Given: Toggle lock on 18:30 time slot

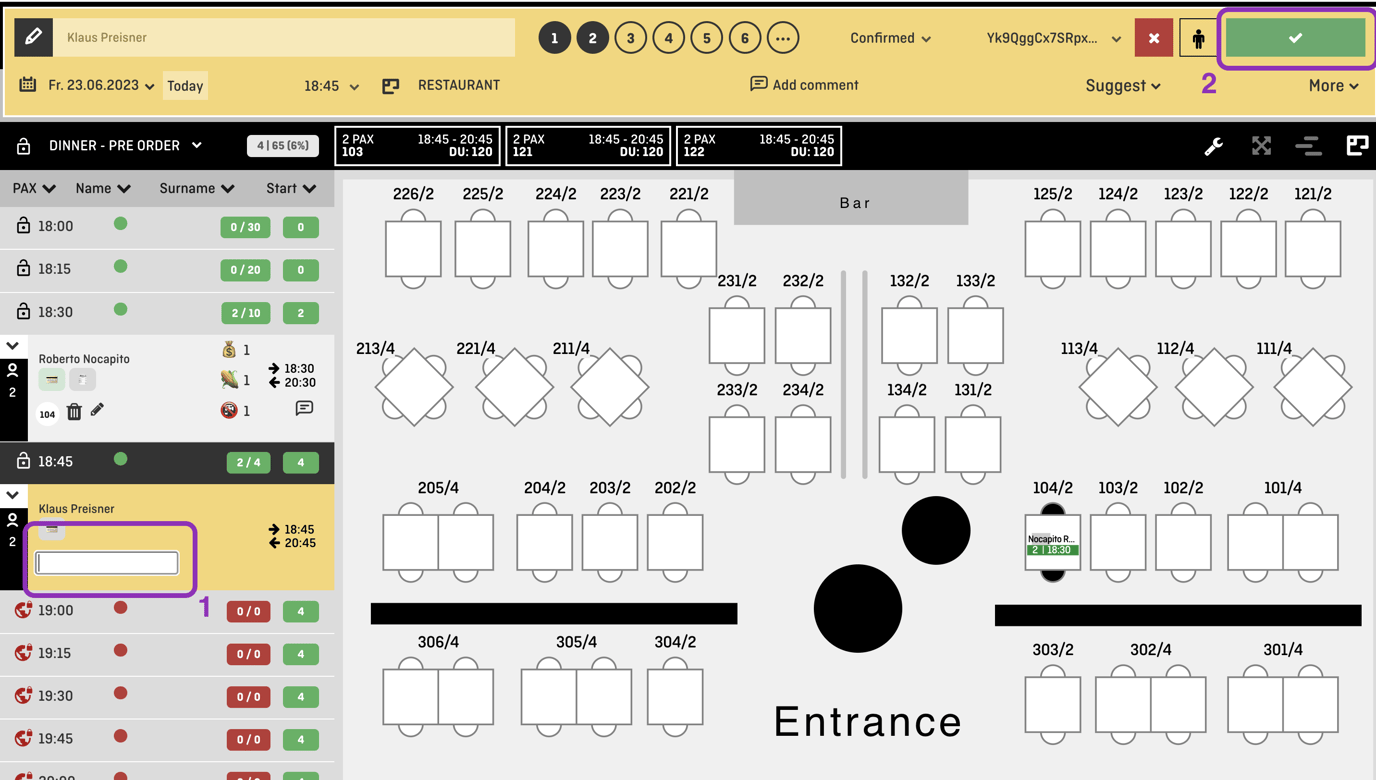Looking at the screenshot, I should (x=23, y=312).
